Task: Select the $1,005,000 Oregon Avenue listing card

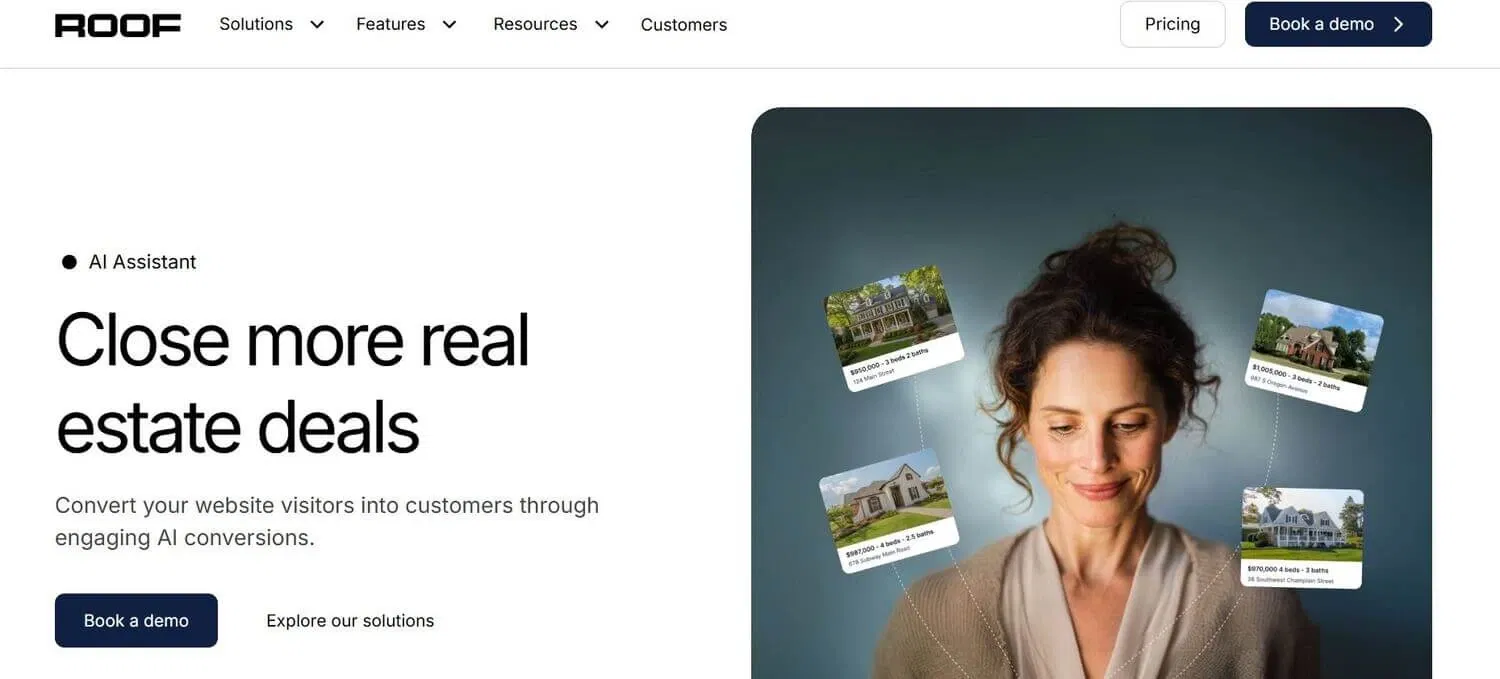Action: coord(1316,351)
